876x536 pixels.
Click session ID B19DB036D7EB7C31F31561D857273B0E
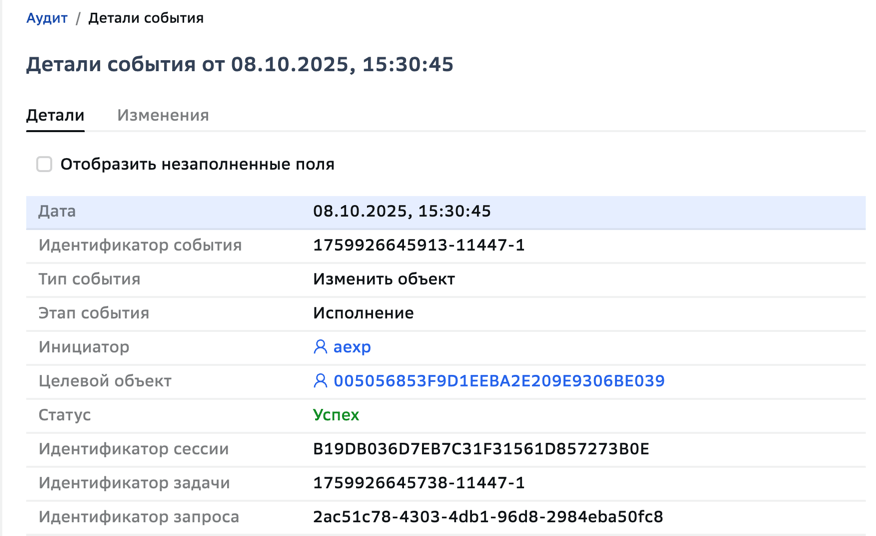481,449
